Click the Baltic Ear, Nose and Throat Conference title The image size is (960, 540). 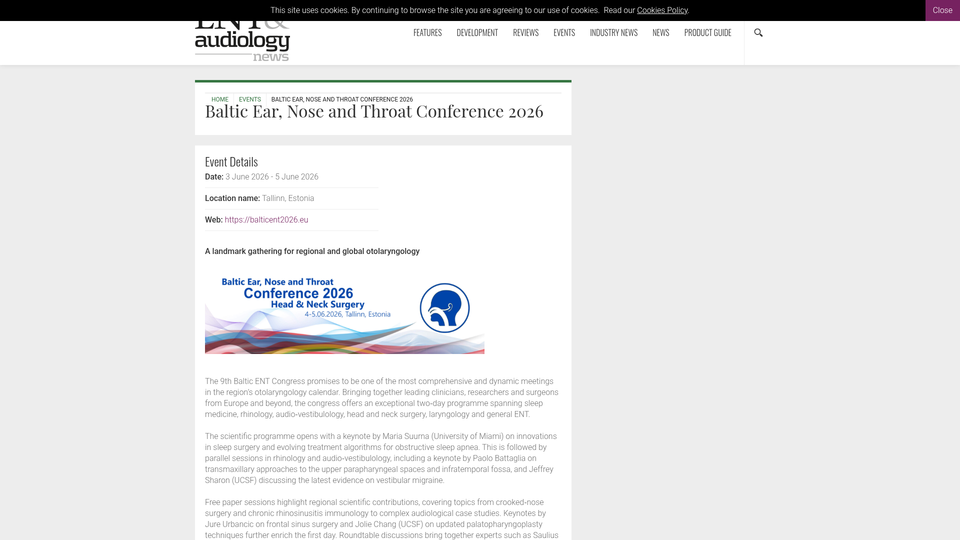point(374,111)
